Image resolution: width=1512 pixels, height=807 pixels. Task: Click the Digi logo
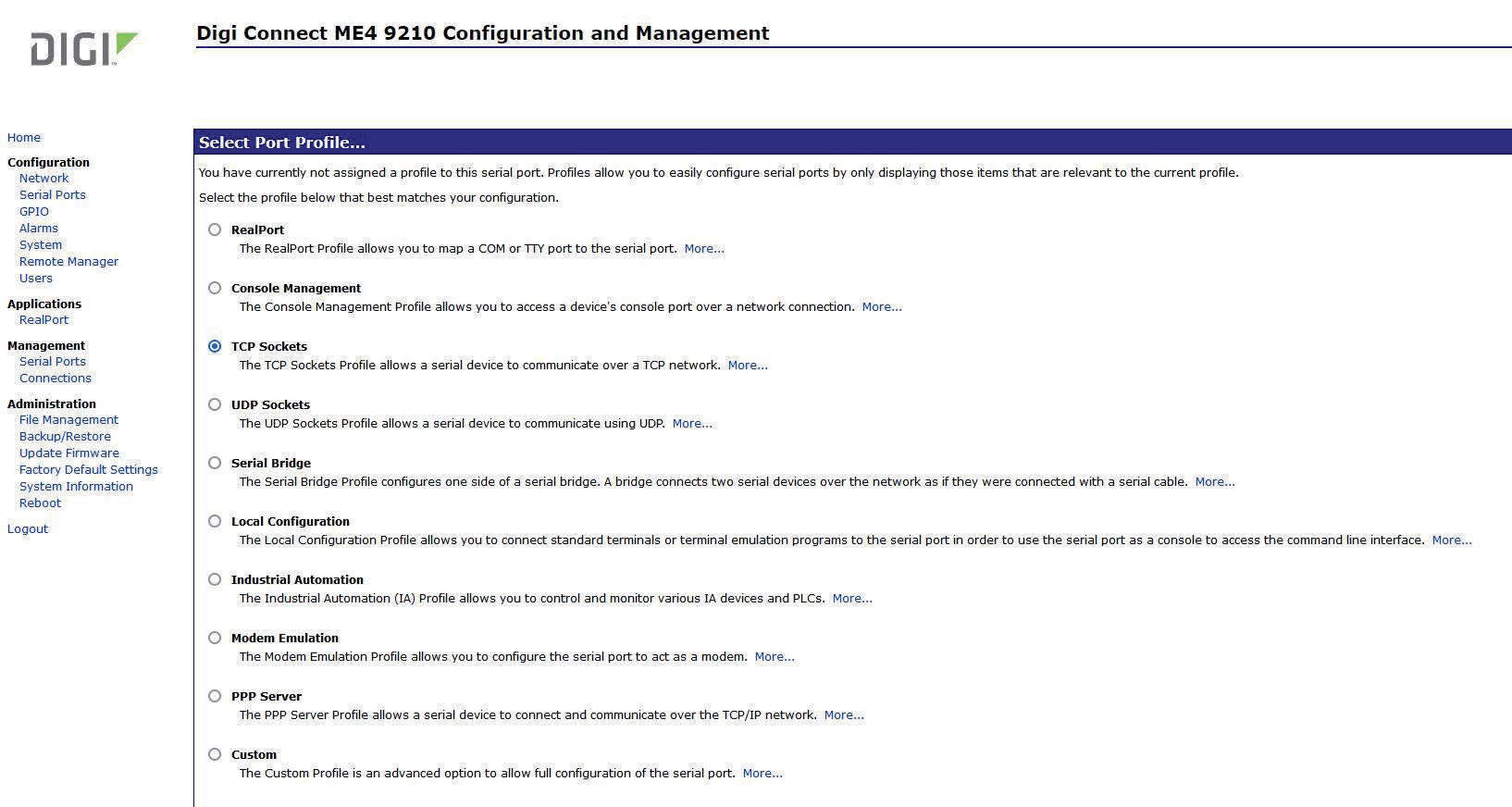83,49
